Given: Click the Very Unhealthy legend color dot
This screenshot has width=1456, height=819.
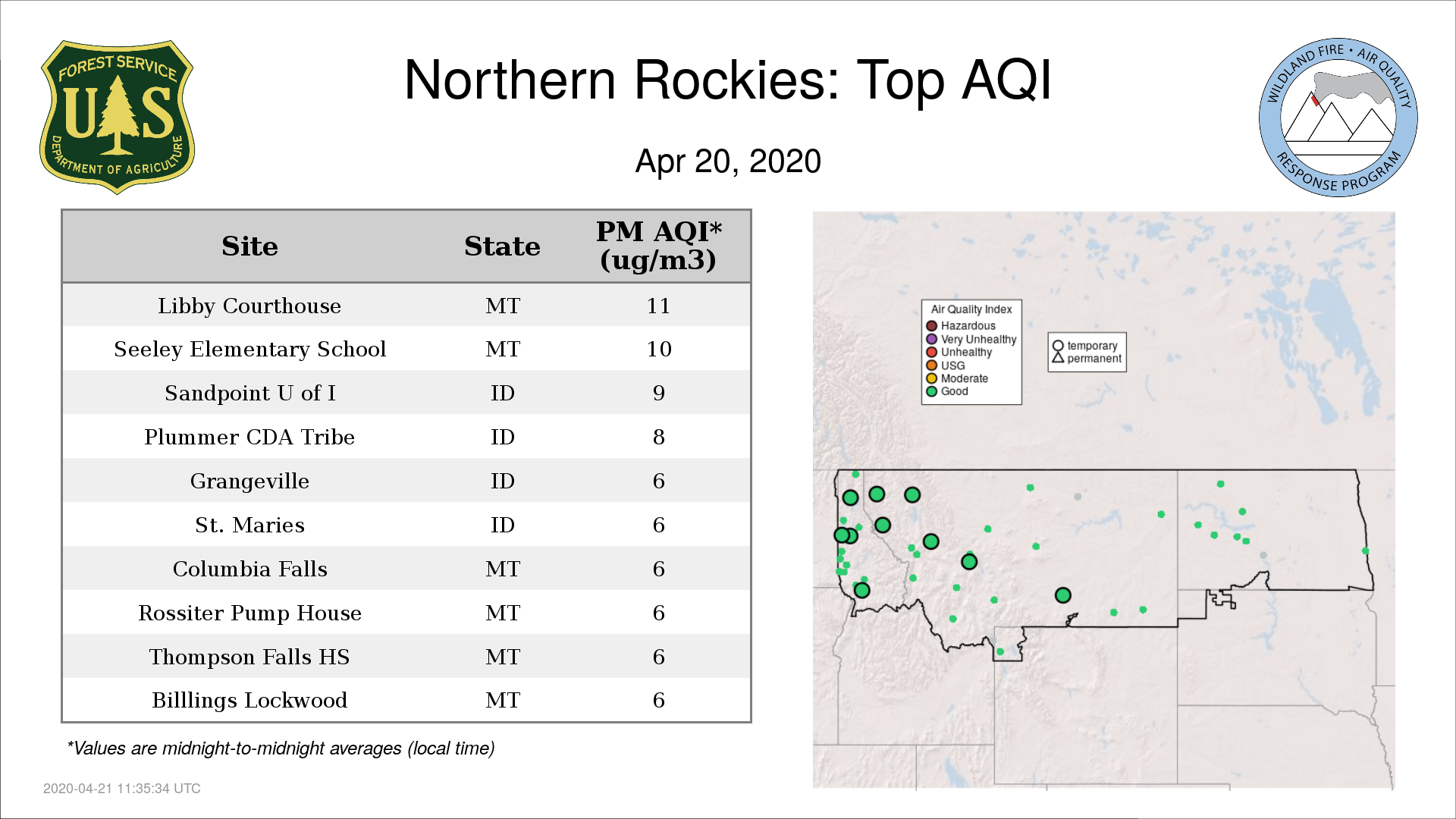Looking at the screenshot, I should pos(932,339).
